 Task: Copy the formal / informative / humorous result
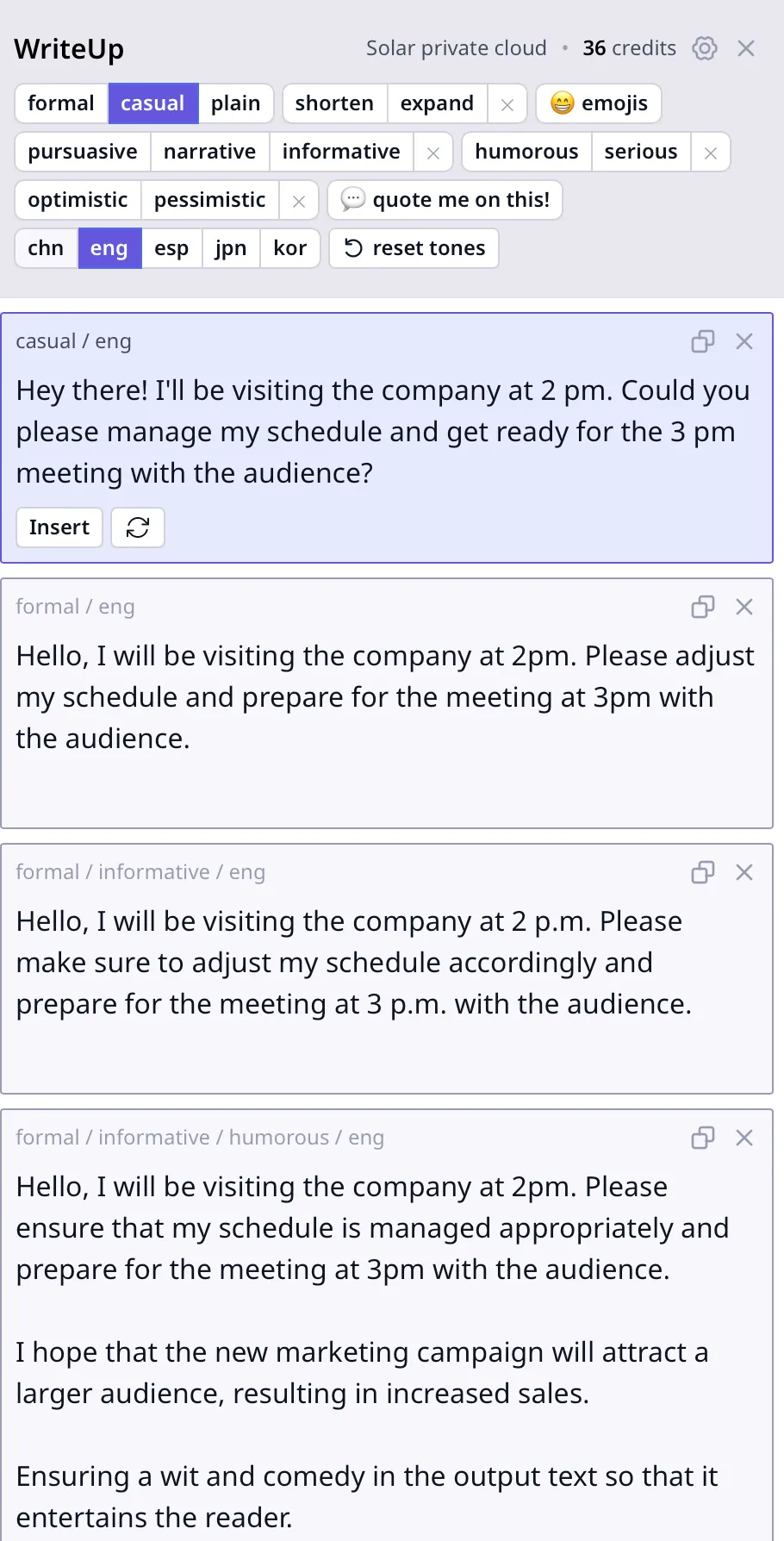click(703, 1138)
